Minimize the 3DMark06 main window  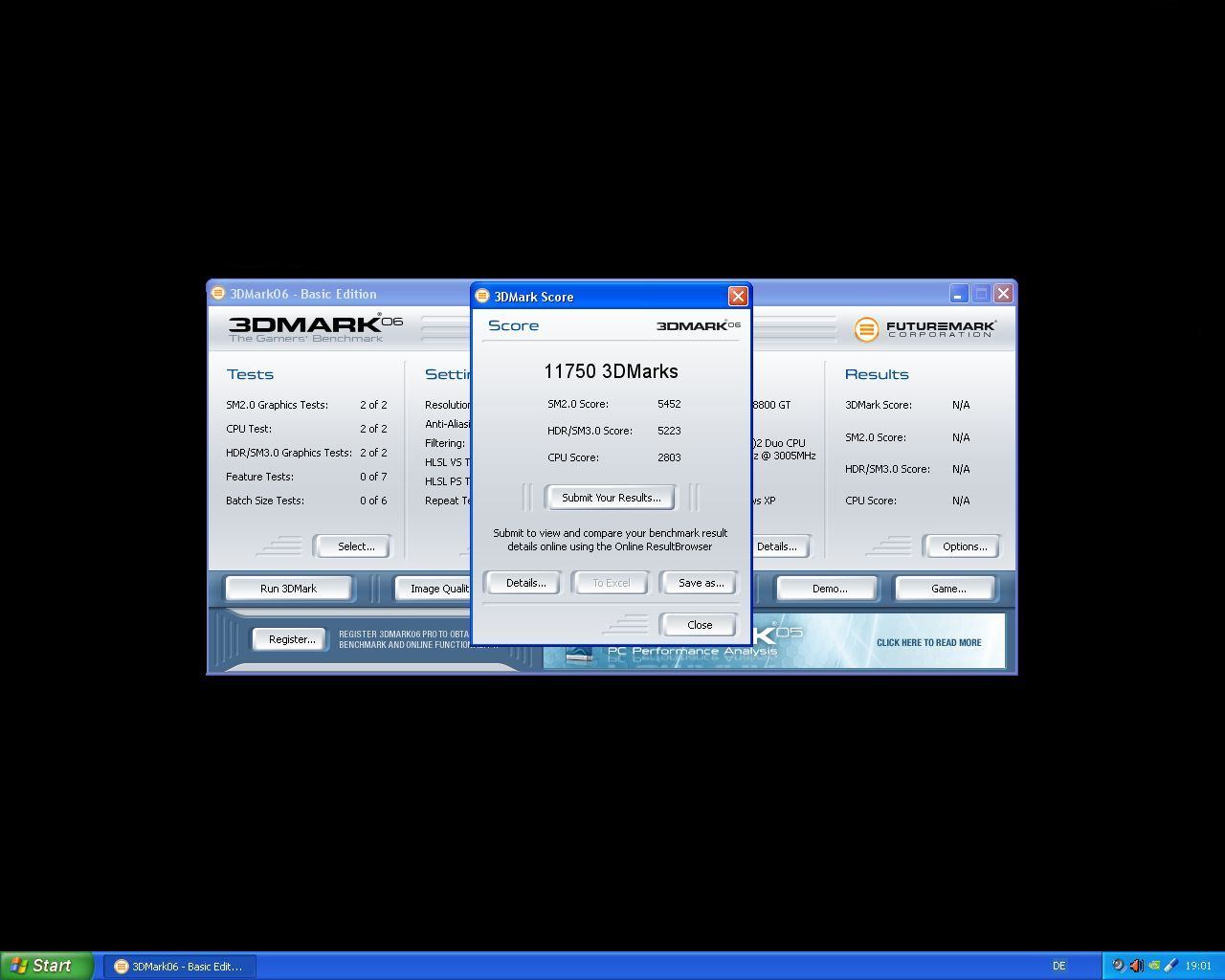[x=959, y=293]
